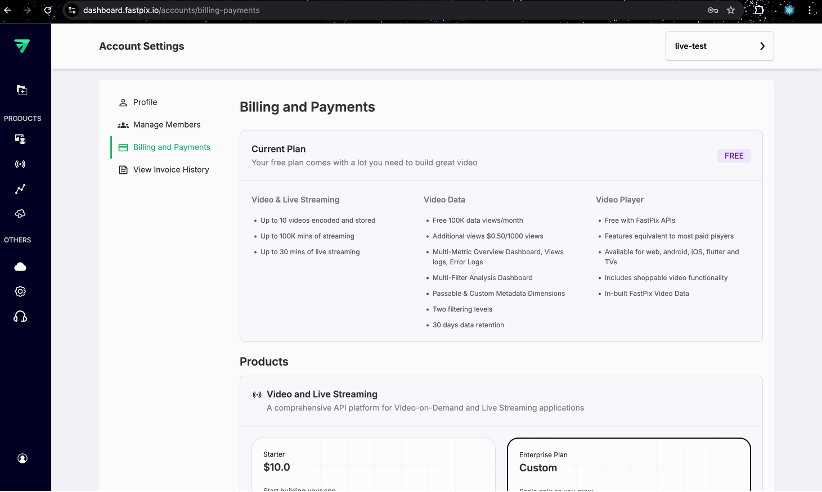
Task: Click 'Free with FastPix APIs' bullet
Action: (640, 221)
